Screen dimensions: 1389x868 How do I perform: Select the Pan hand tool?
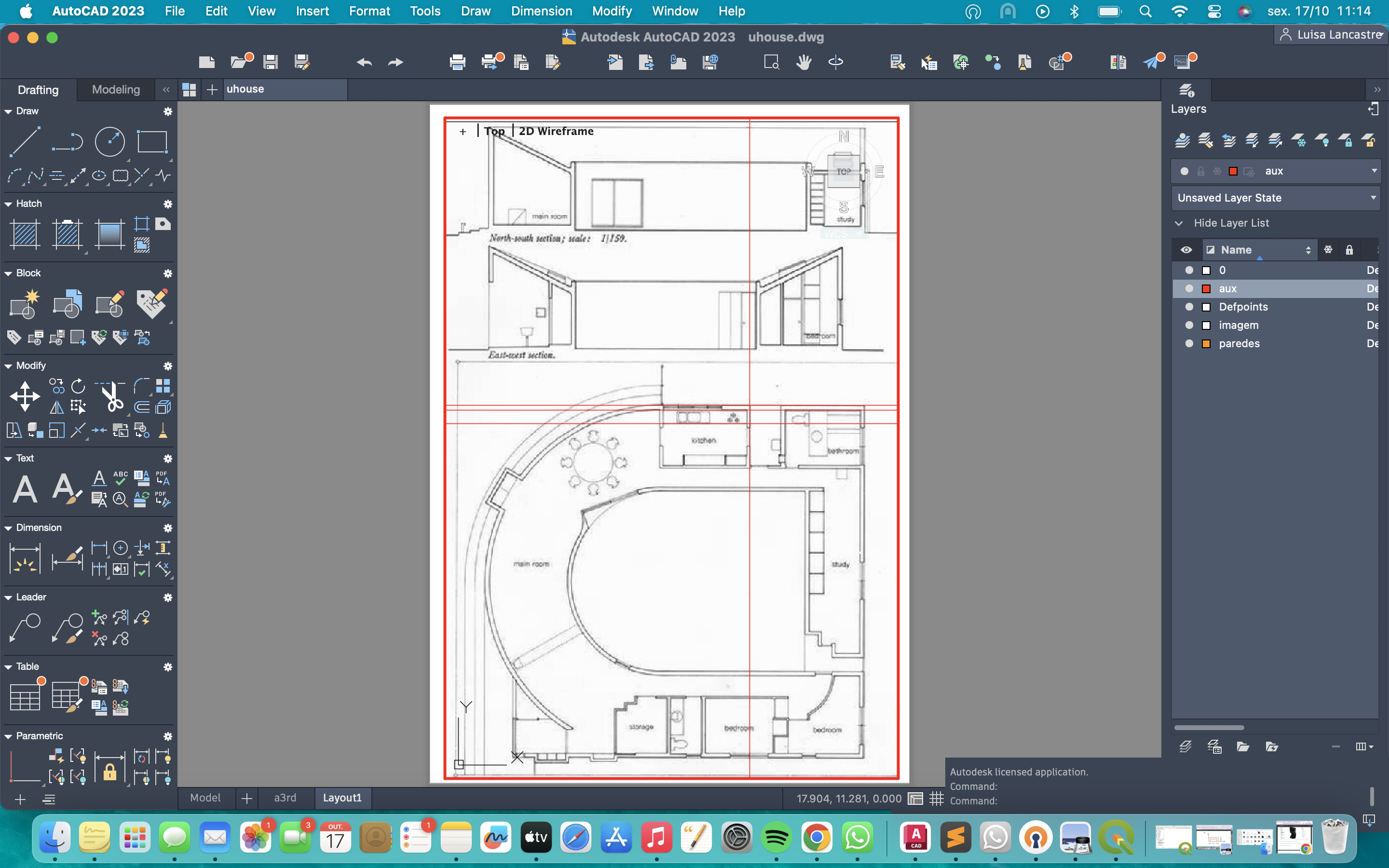point(803,62)
